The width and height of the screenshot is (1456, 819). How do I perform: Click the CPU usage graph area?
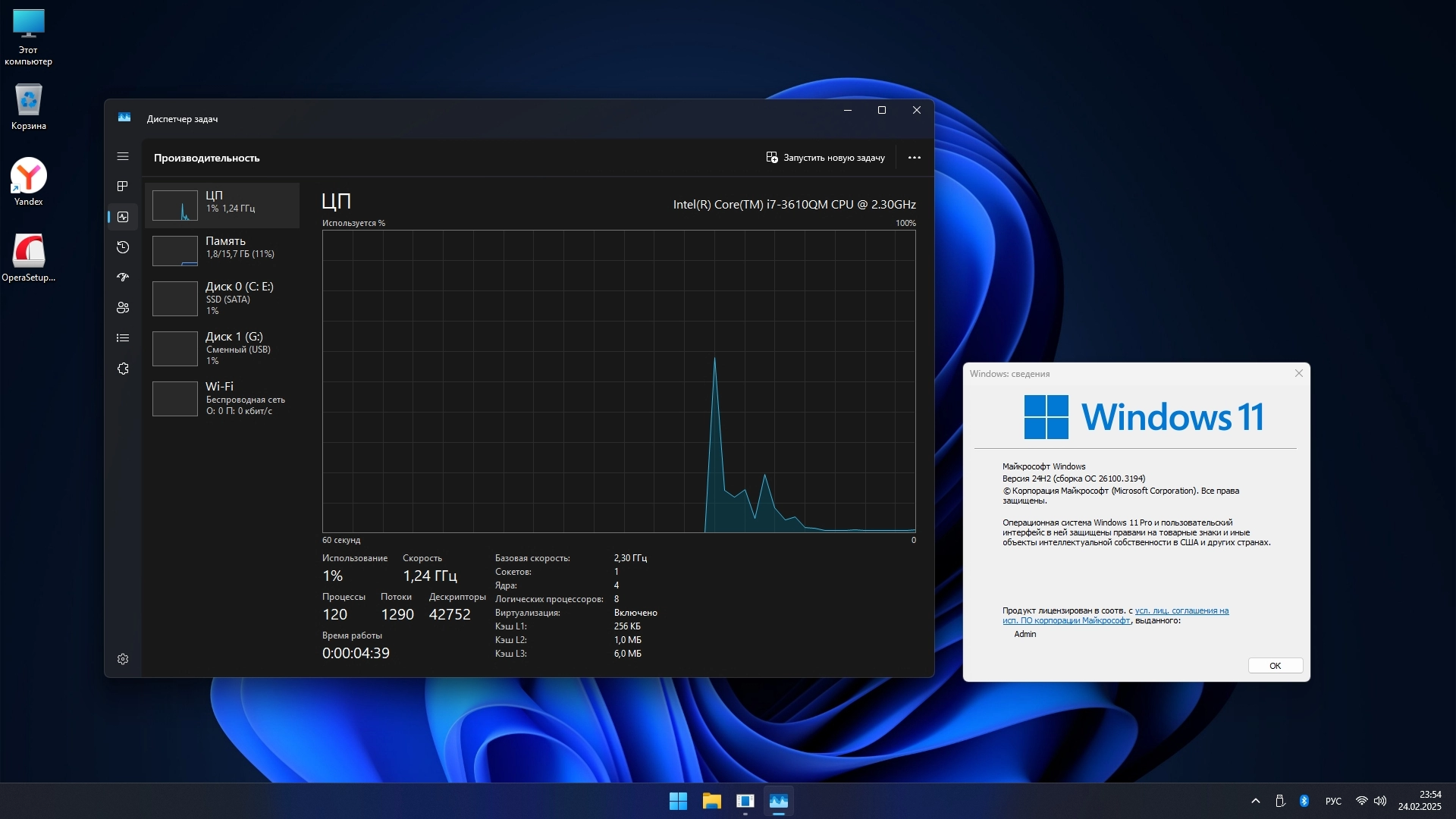pyautogui.click(x=618, y=381)
